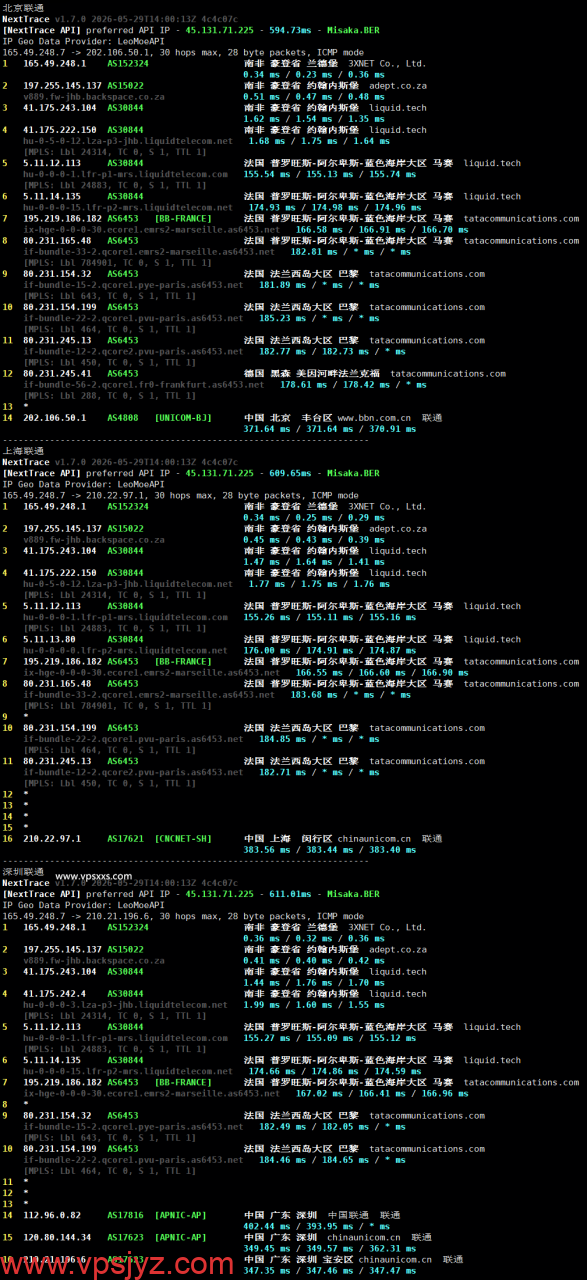Click the 德国 黑森 Frankfurt location text
The height and width of the screenshot is (1280, 587).
click(312, 374)
